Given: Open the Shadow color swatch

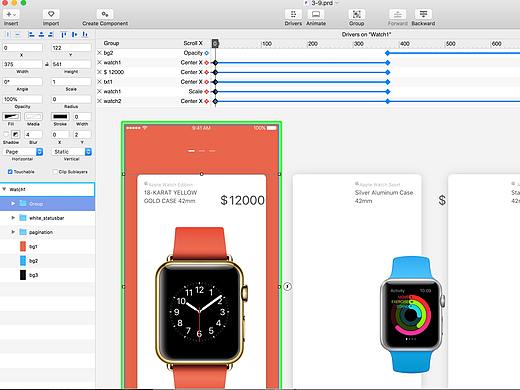Looking at the screenshot, I should [16, 134].
